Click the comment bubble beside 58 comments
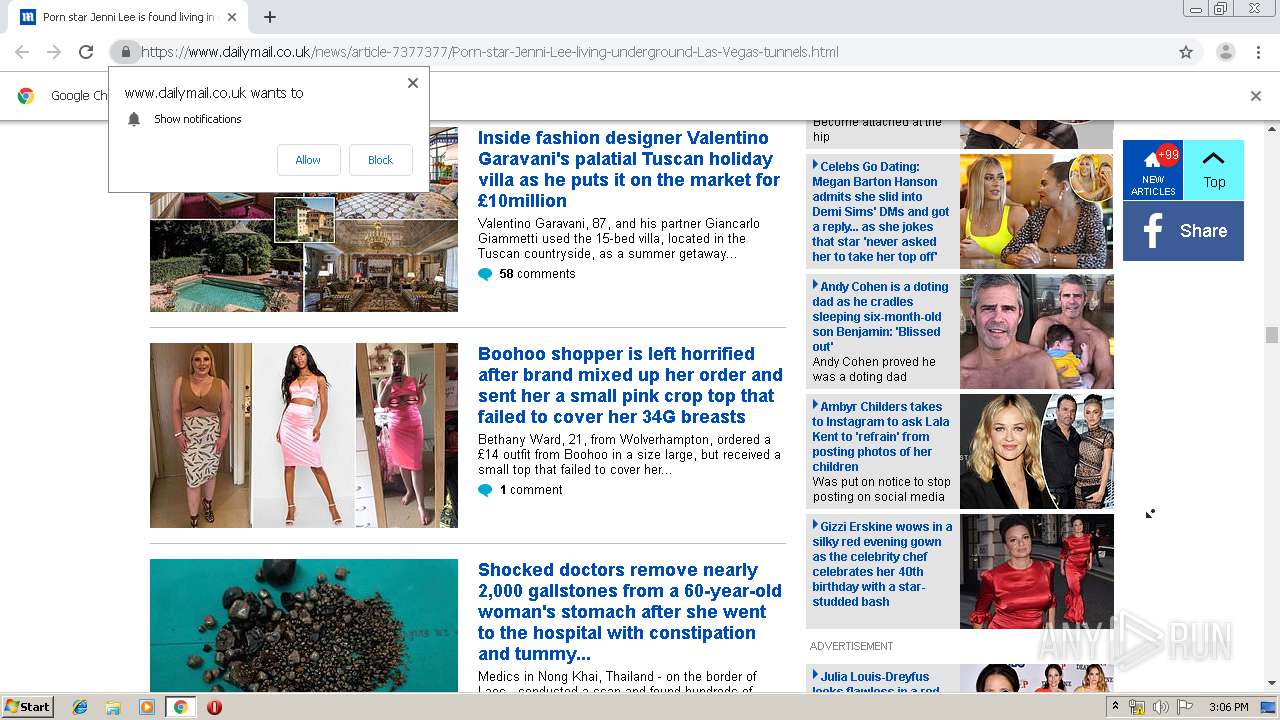 [485, 274]
